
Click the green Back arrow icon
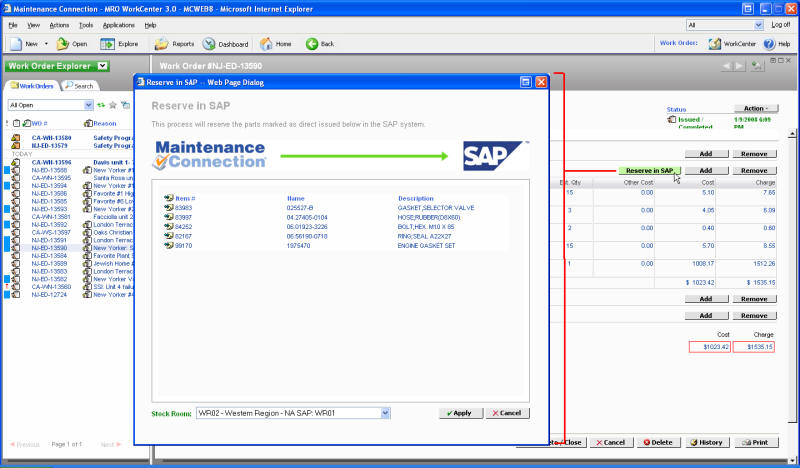click(x=312, y=44)
